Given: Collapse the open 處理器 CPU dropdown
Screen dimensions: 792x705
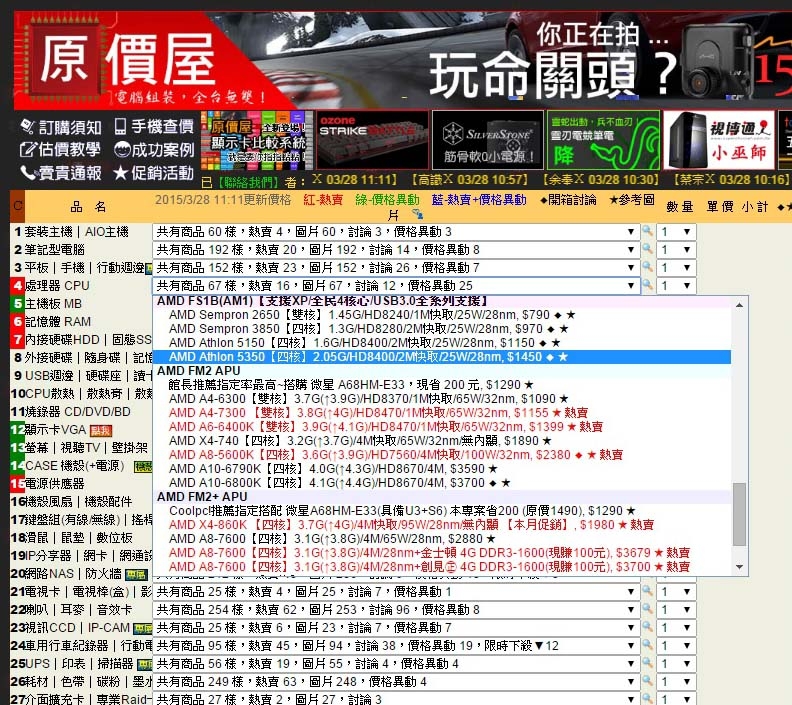Looking at the screenshot, I should (397, 286).
